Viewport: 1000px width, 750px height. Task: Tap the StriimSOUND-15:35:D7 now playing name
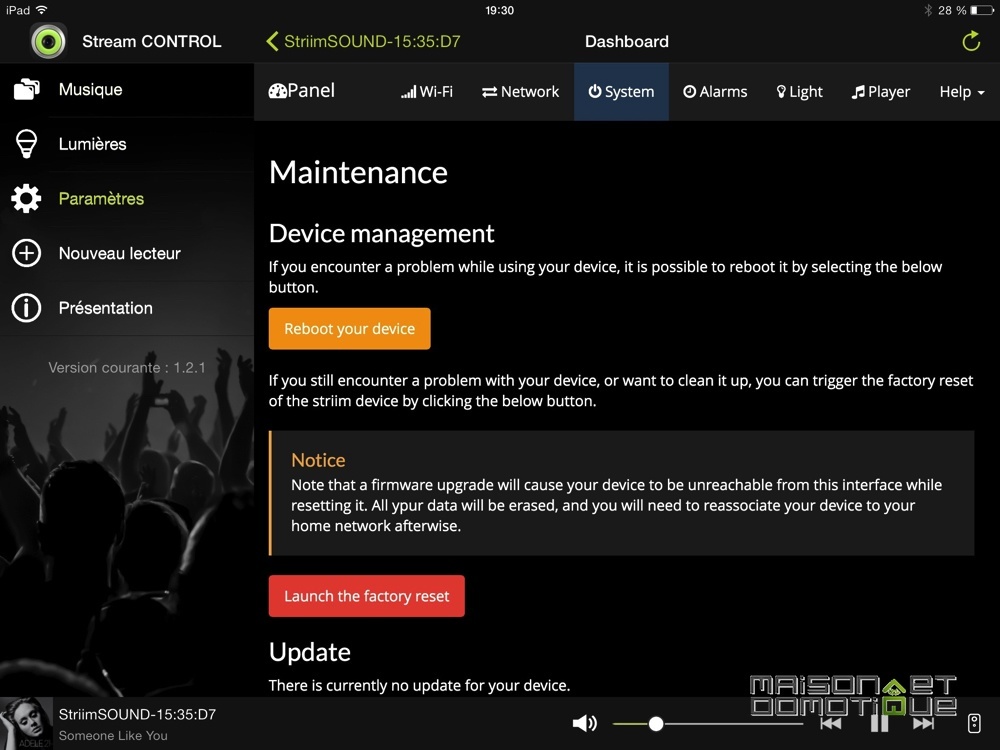pyautogui.click(x=137, y=714)
